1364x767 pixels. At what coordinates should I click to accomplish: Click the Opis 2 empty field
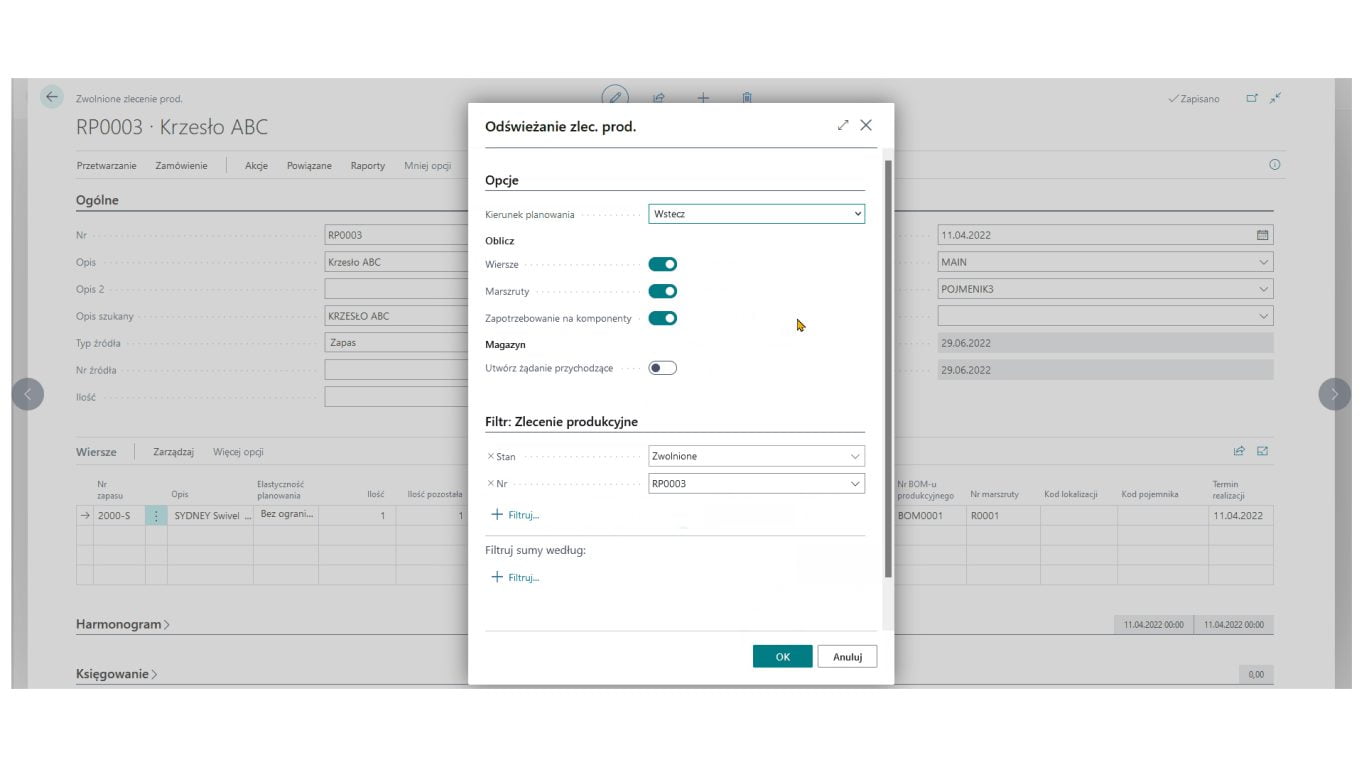tap(397, 289)
